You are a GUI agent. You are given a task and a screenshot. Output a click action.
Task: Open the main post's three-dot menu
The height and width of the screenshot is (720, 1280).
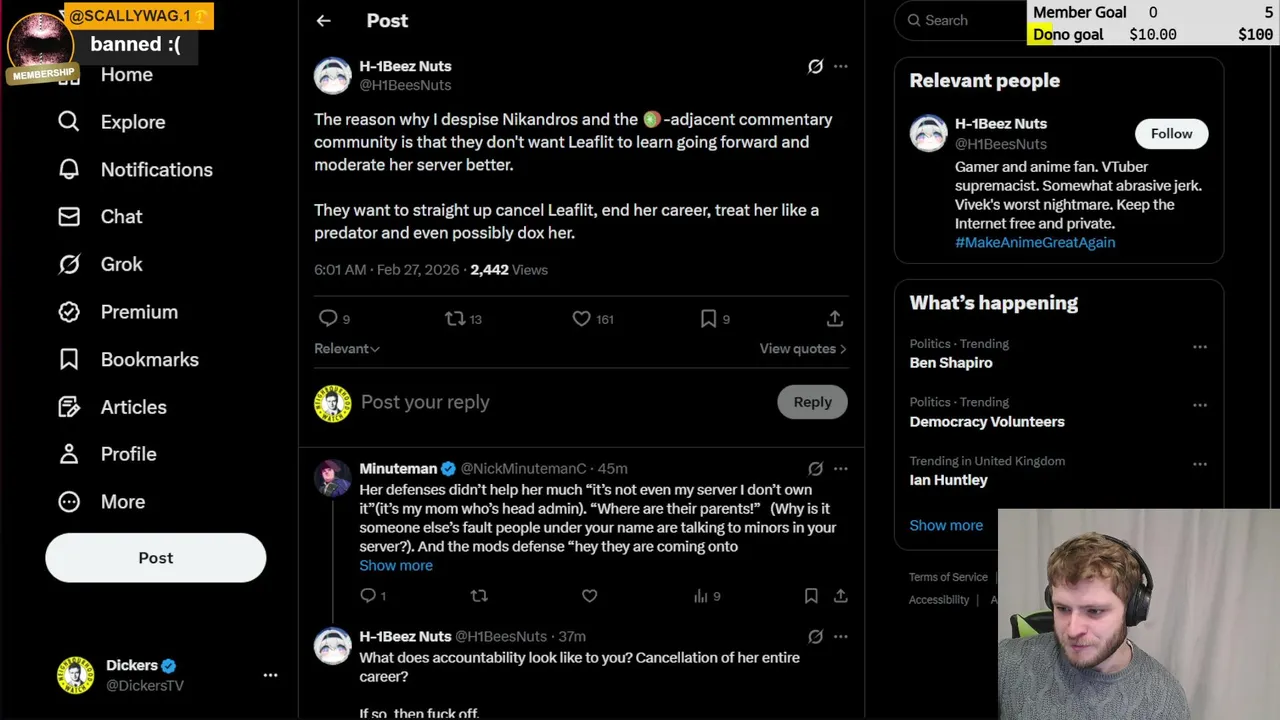[x=841, y=66]
